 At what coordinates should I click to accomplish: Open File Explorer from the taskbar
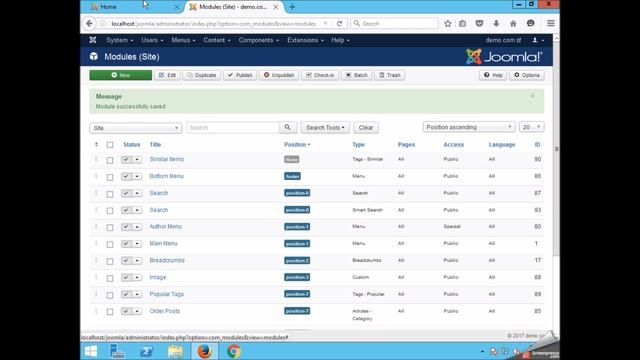click(x=176, y=351)
